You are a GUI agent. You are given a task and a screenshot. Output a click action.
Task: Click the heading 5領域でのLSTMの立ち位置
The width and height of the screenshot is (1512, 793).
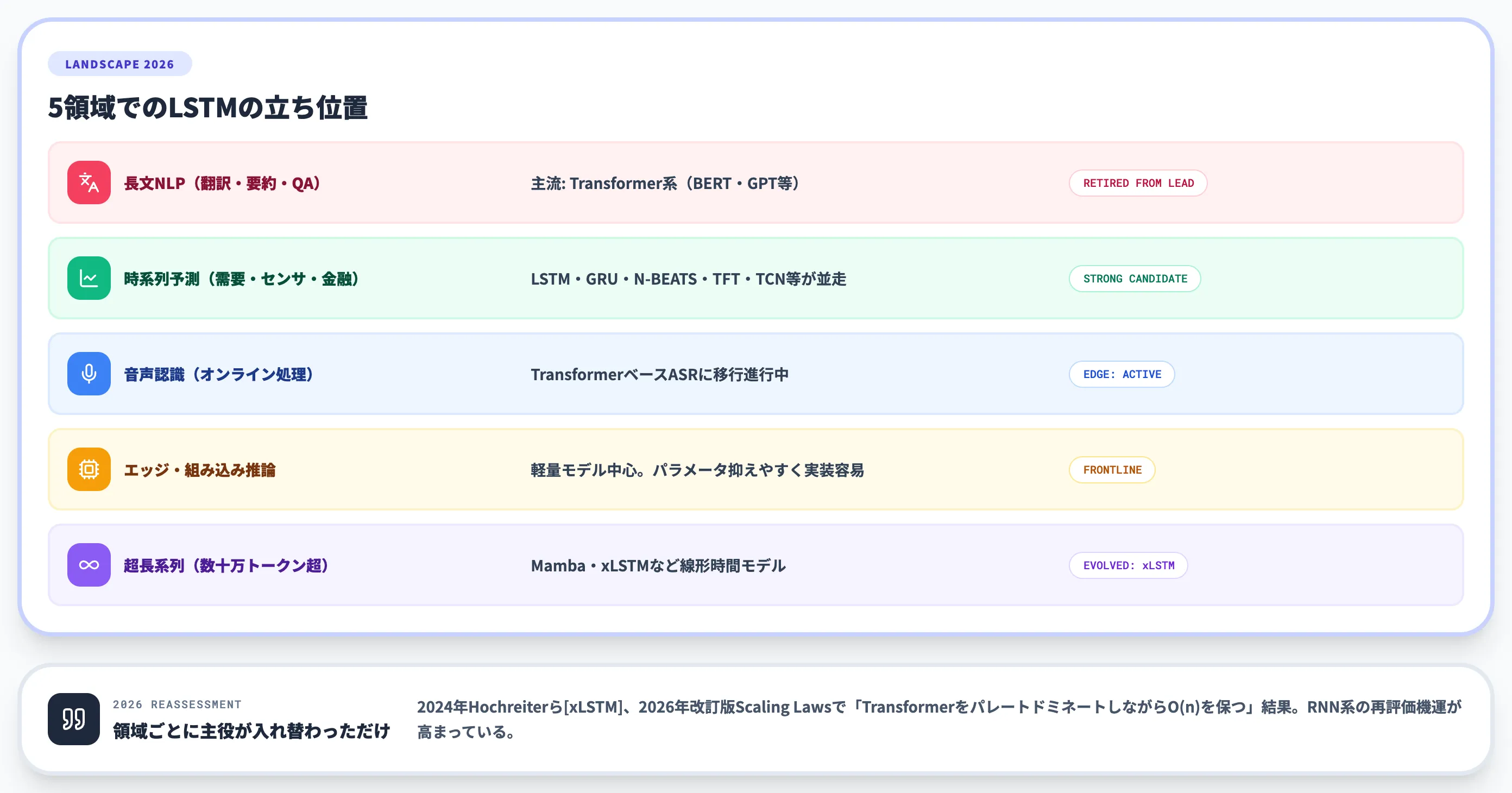[x=208, y=108]
